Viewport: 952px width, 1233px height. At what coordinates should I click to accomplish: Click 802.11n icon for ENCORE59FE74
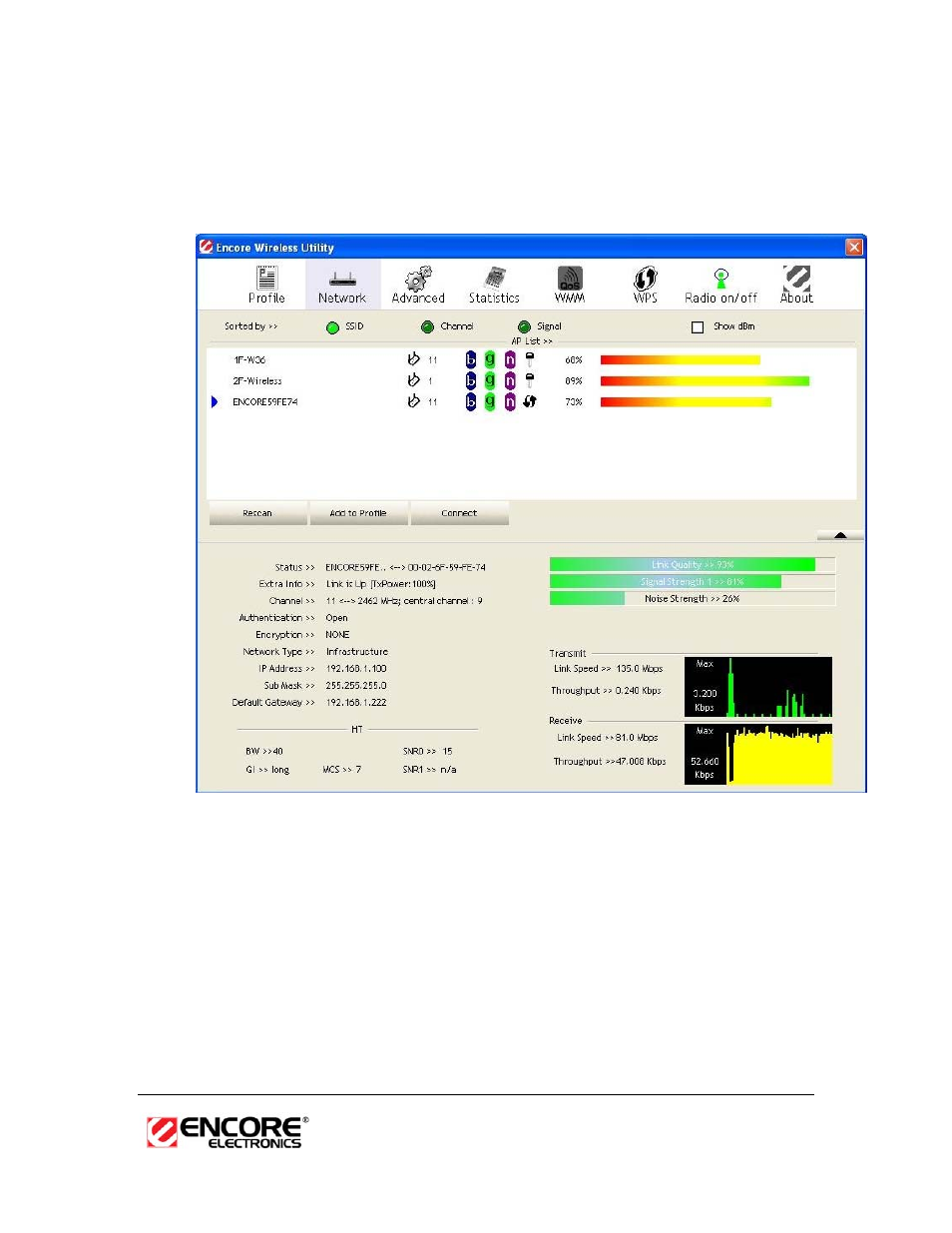[x=510, y=401]
